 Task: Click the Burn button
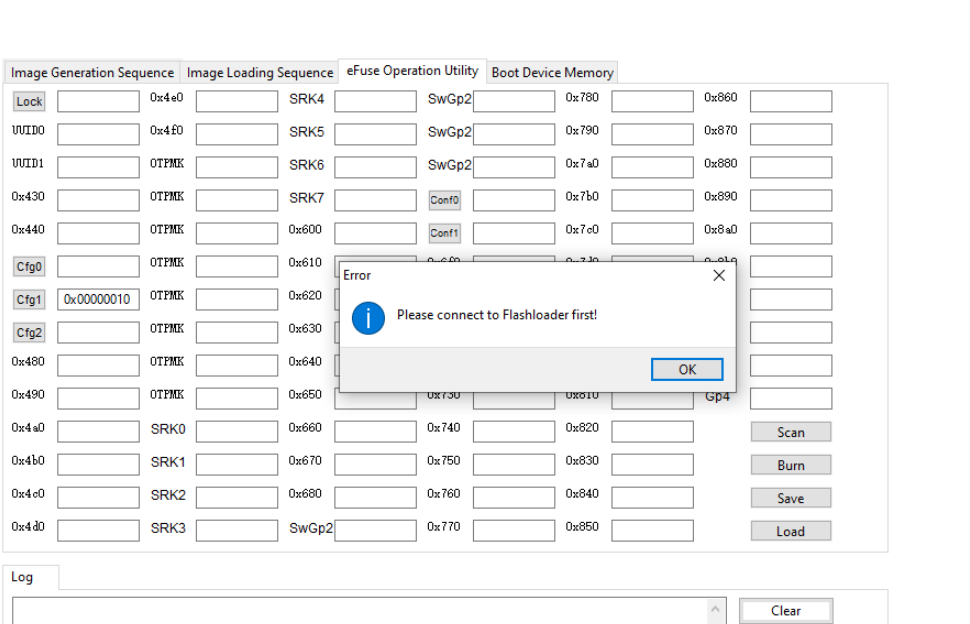791,465
